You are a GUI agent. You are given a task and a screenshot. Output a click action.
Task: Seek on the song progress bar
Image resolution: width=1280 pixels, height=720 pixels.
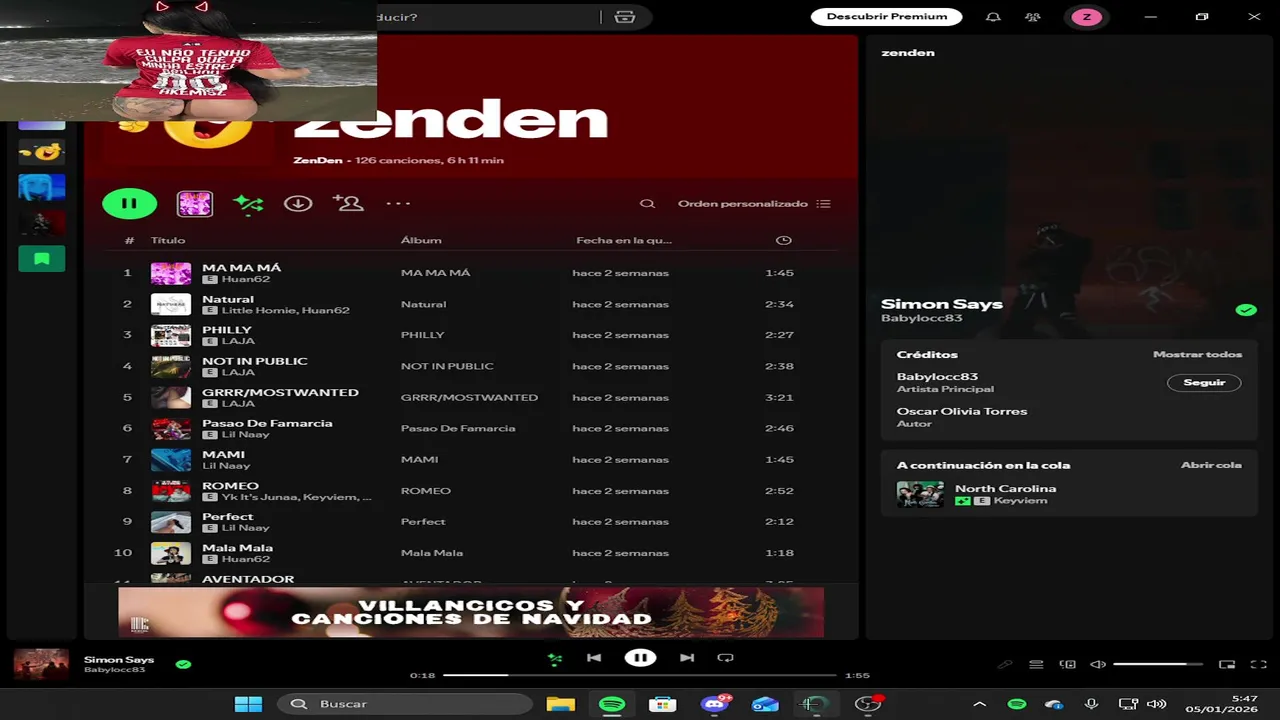click(640, 675)
